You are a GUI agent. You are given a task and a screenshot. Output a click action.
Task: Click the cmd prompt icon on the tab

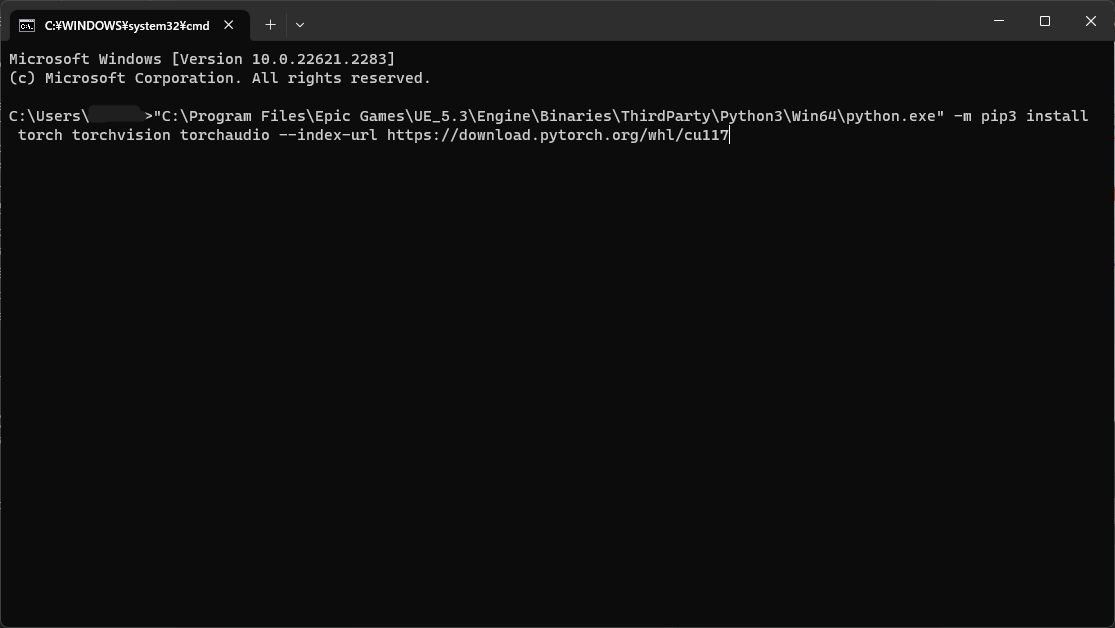29,25
